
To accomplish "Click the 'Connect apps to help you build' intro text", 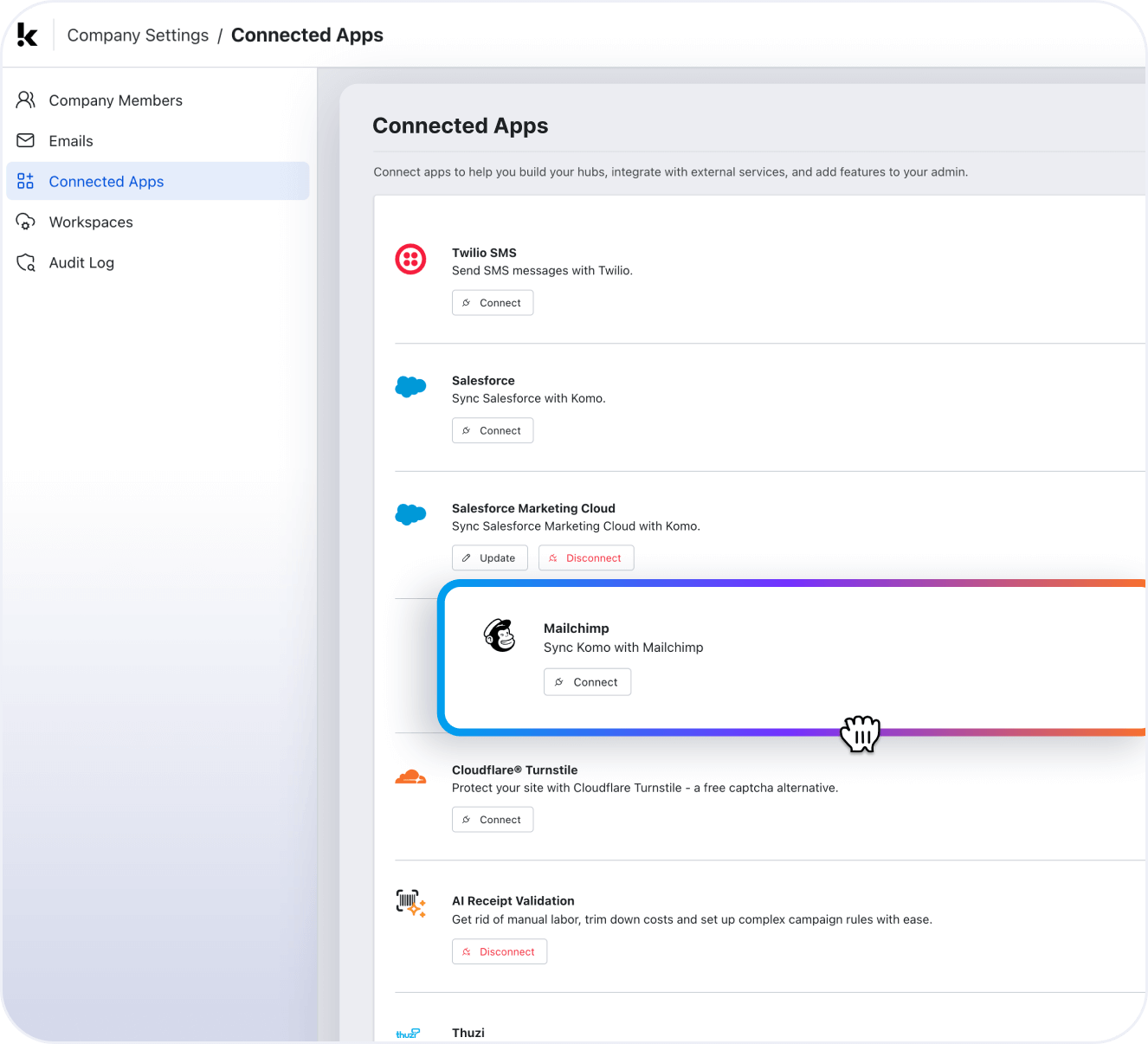I will coord(670,172).
